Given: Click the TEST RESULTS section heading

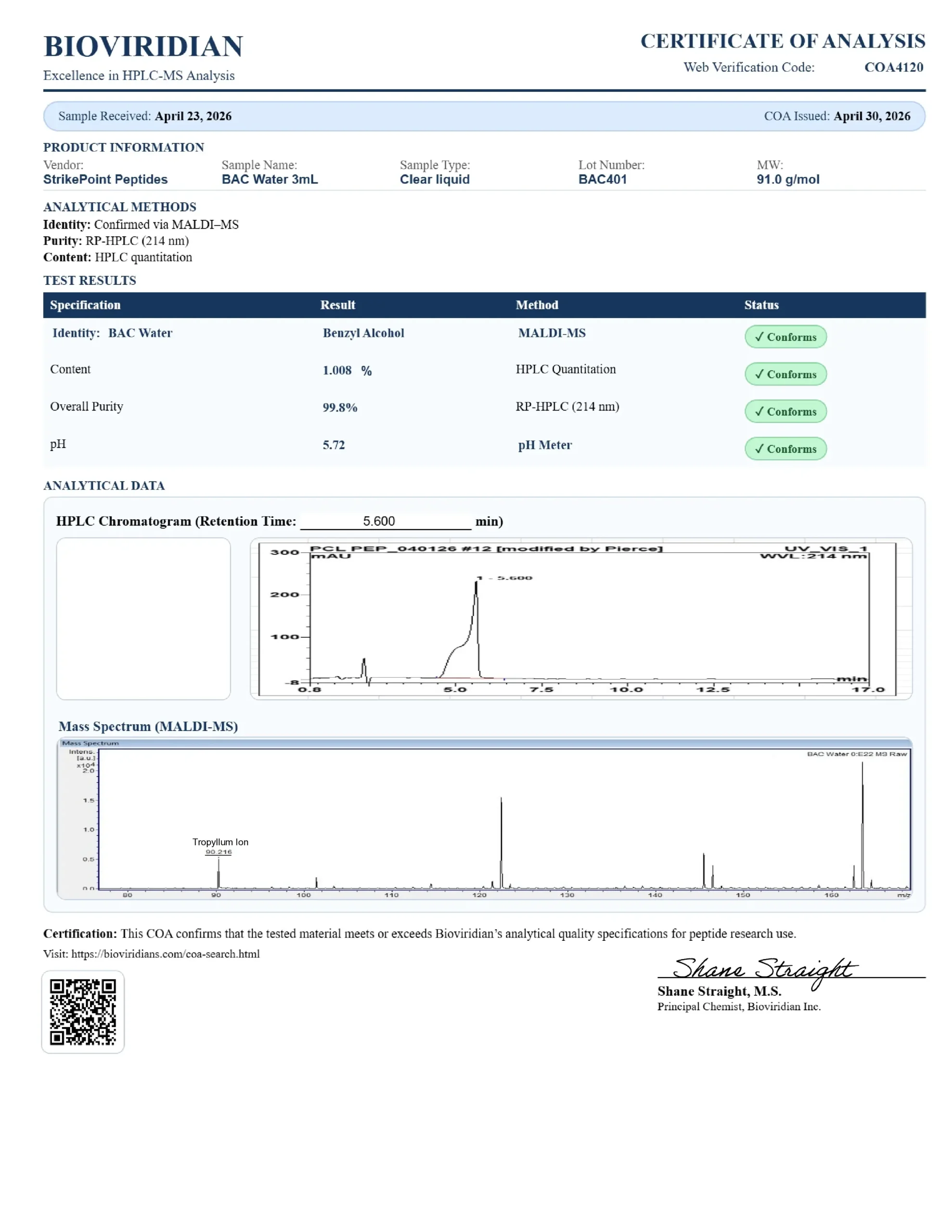Looking at the screenshot, I should click(90, 281).
